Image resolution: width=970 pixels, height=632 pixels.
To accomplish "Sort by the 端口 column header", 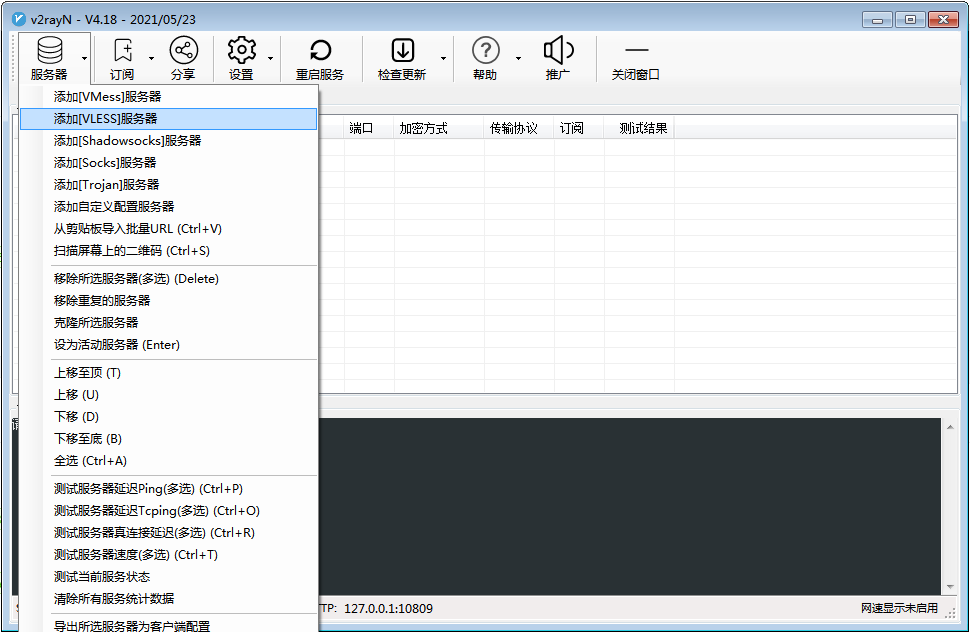I will coord(369,128).
